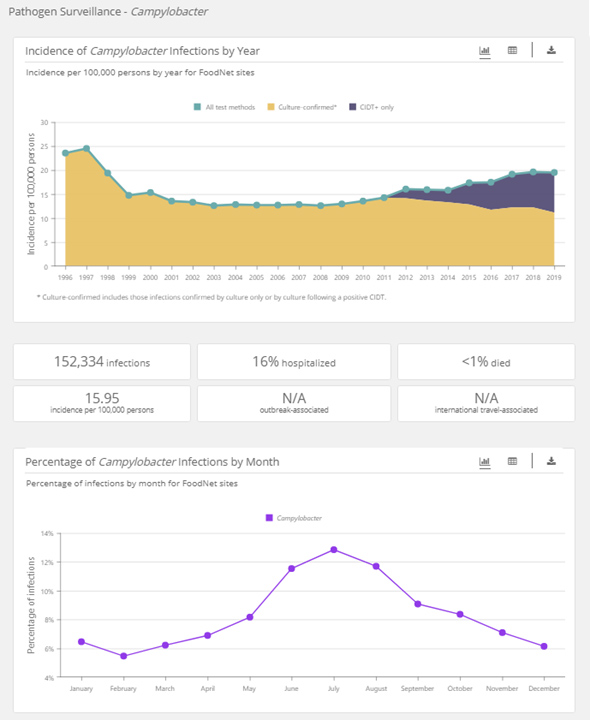Download the Infections by Month data
The height and width of the screenshot is (720, 590).
(551, 461)
